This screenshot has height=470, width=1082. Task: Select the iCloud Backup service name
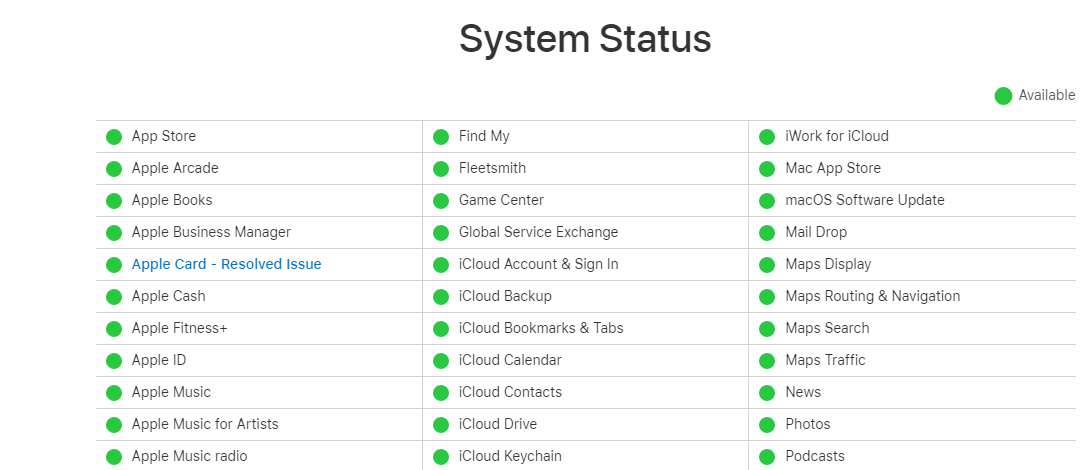pyautogui.click(x=505, y=296)
